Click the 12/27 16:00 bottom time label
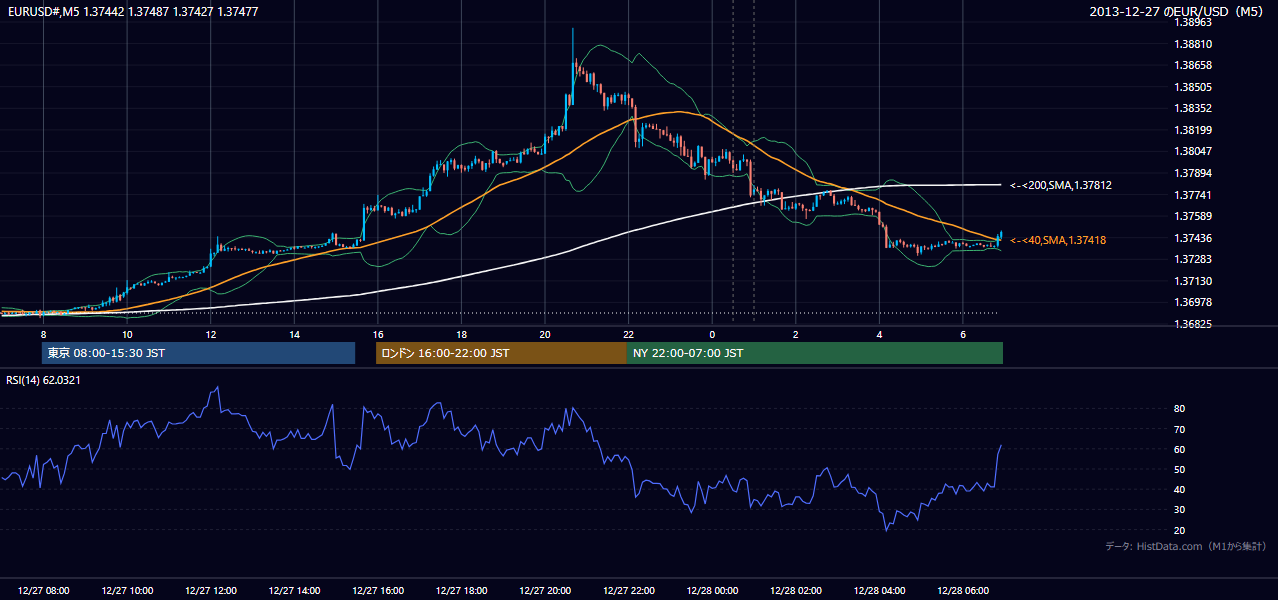 click(378, 591)
